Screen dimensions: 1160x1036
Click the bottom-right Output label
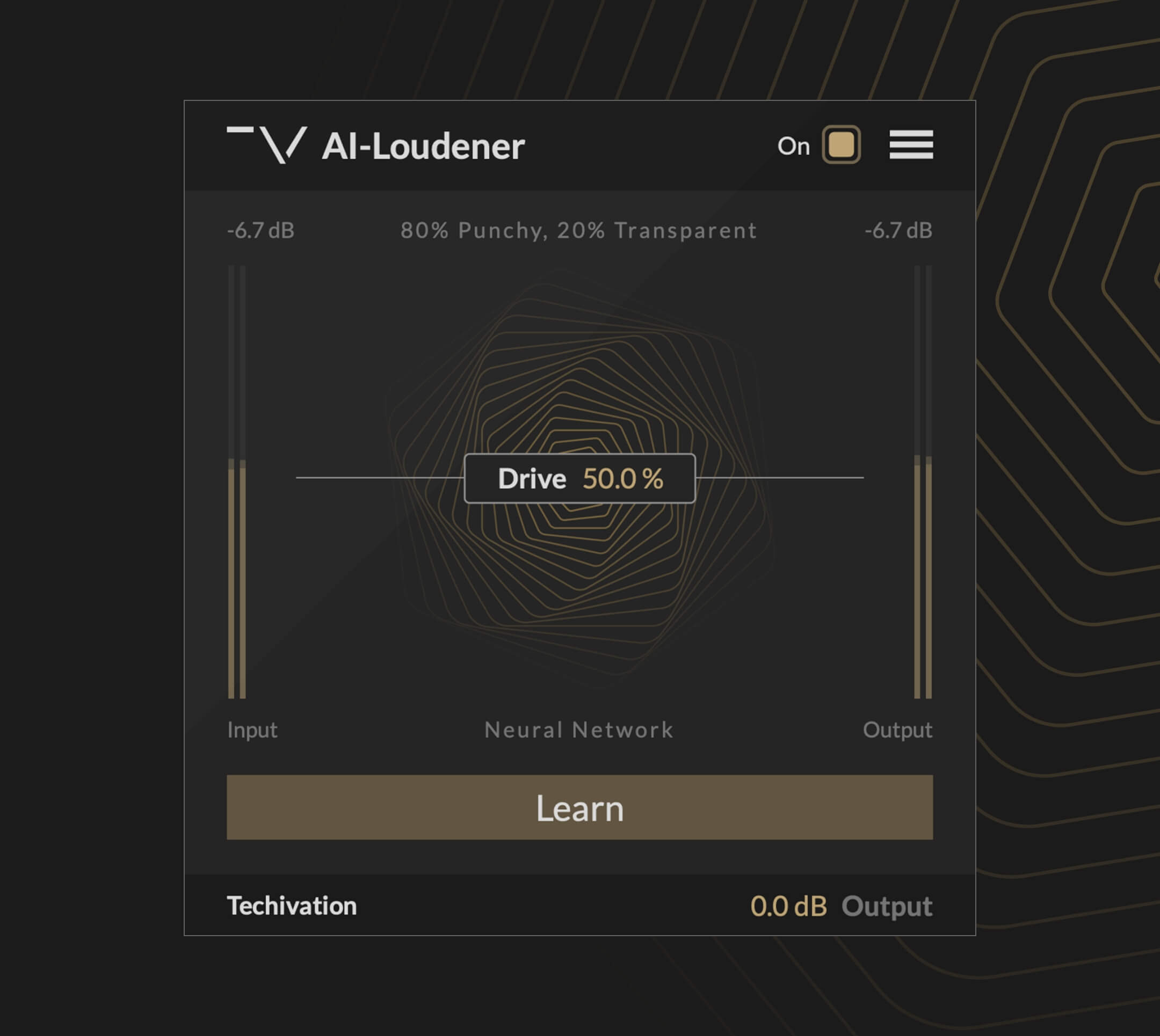pos(887,906)
